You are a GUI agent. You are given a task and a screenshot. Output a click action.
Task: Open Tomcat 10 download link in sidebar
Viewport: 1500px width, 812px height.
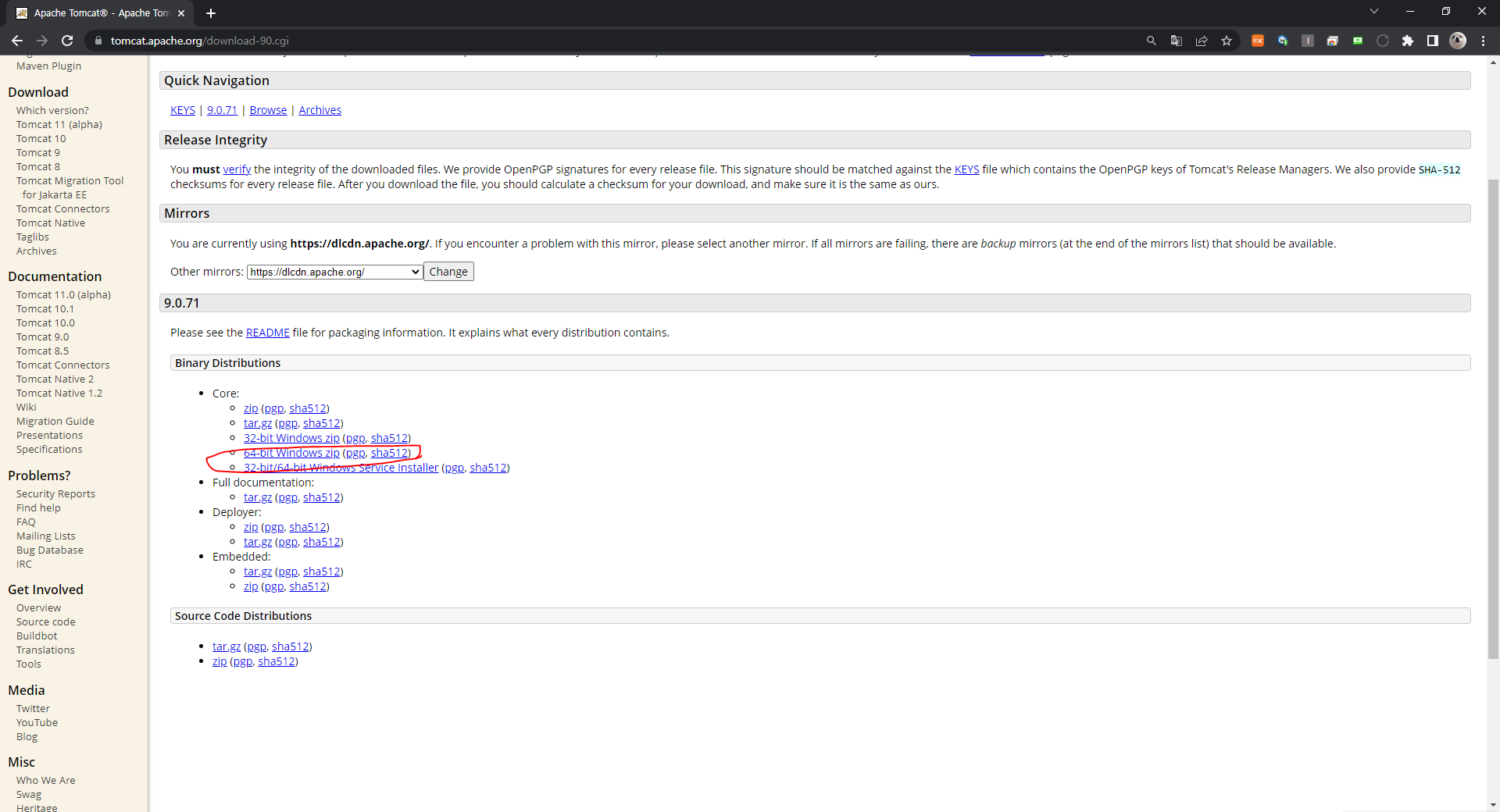click(x=41, y=138)
